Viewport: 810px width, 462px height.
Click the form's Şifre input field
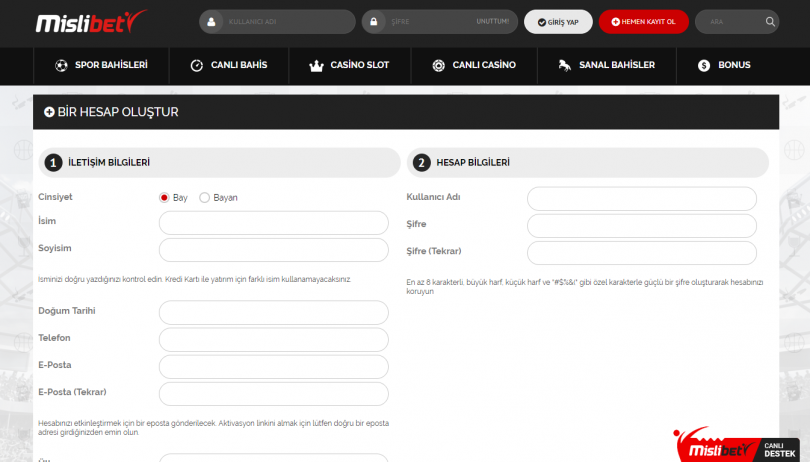pyautogui.click(x=642, y=226)
